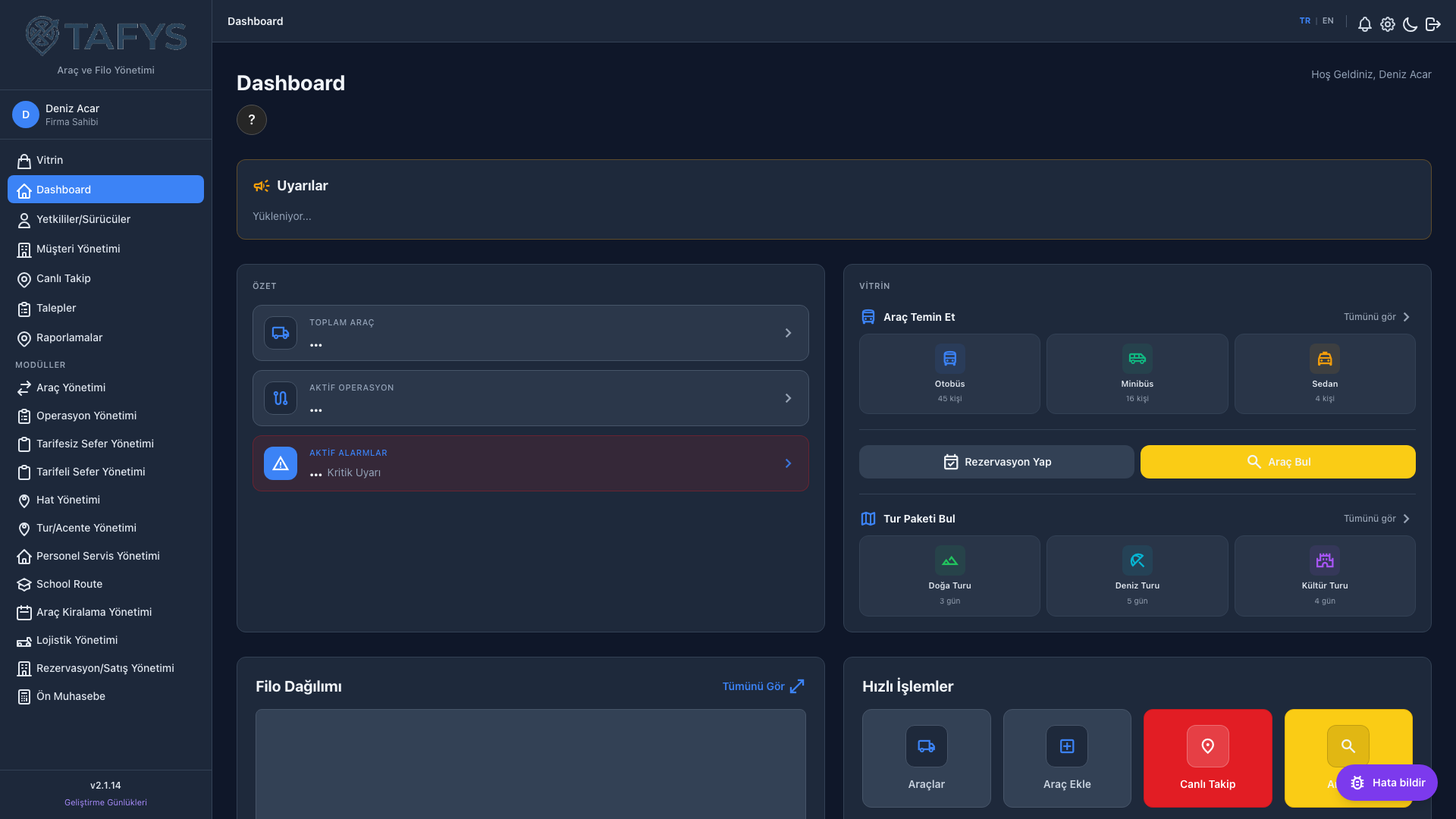Open the notifications bell icon

pos(1364,24)
